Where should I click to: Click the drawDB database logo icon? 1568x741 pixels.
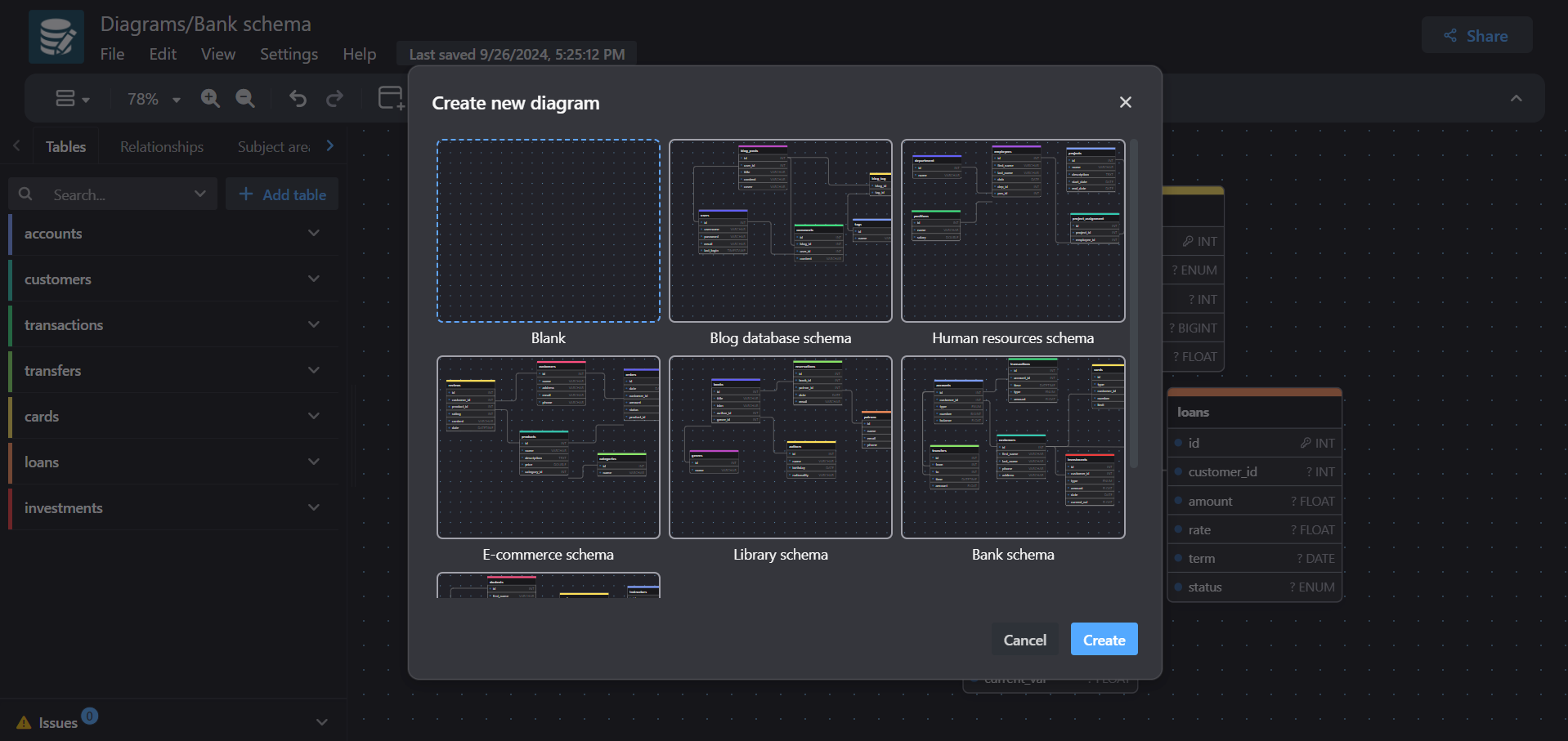pos(56,37)
